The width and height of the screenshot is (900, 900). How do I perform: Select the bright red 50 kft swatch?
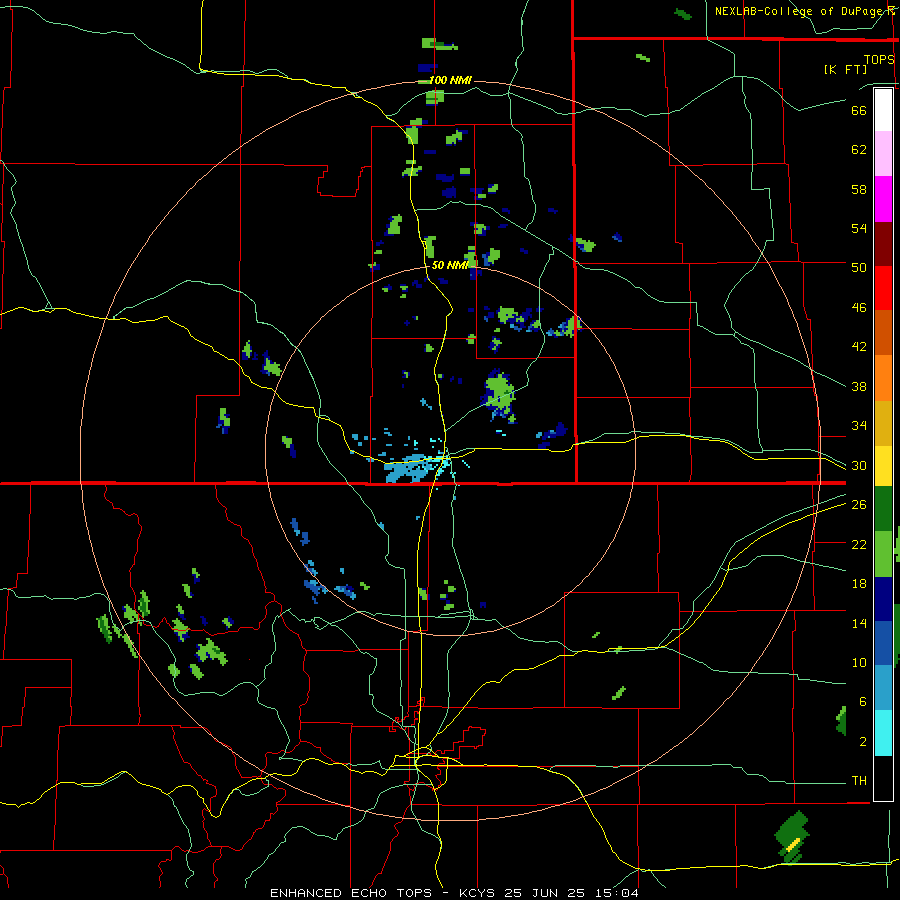click(883, 288)
